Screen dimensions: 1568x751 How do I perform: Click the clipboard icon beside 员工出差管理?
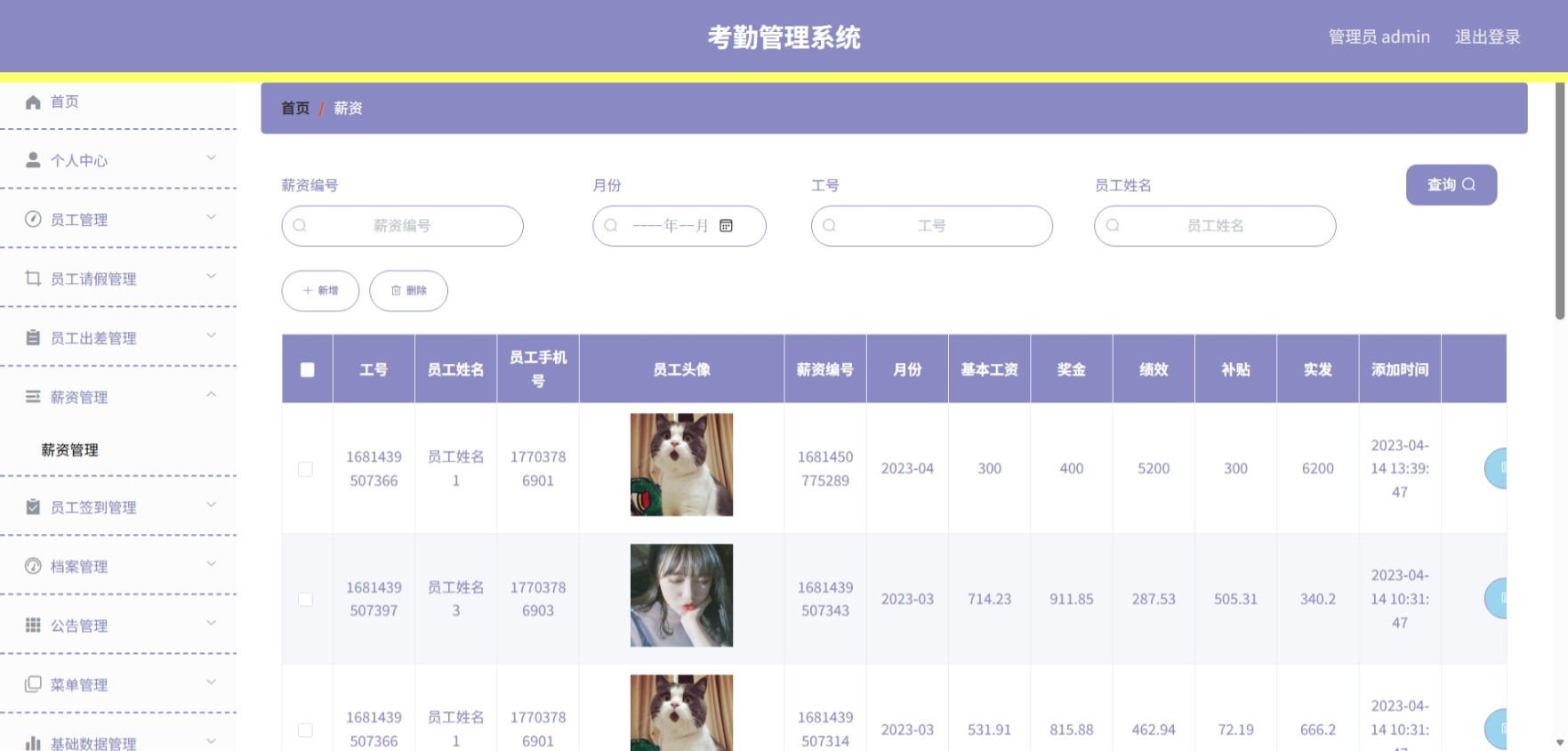[x=33, y=337]
